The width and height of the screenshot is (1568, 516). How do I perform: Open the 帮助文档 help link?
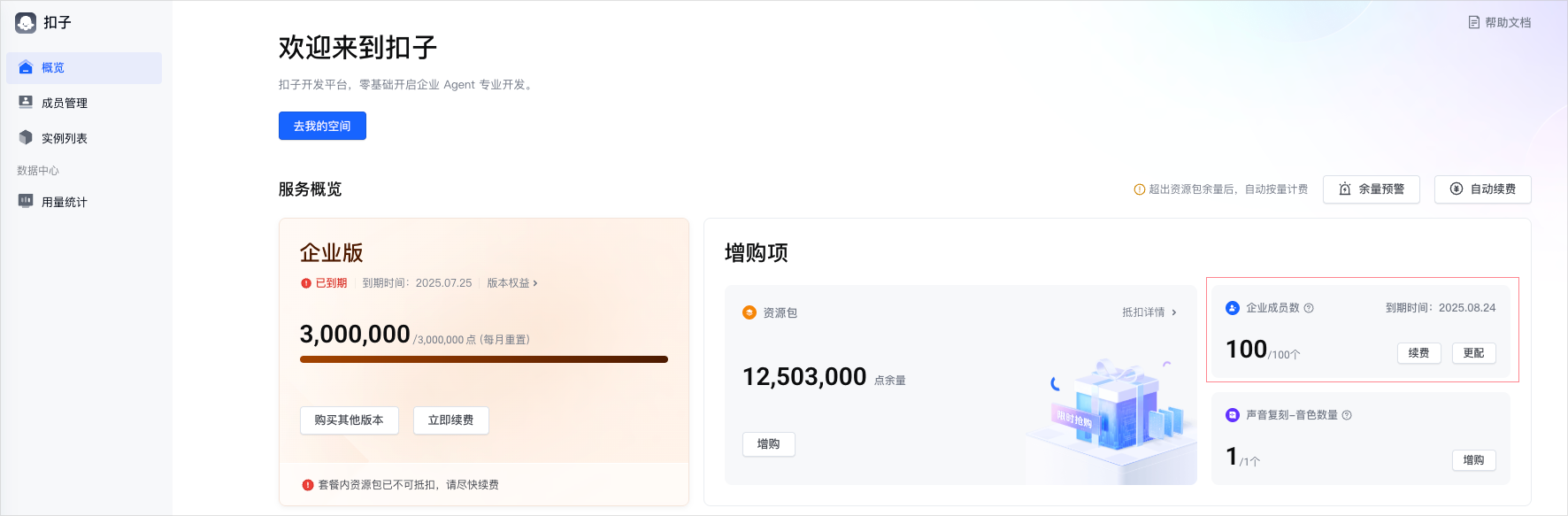click(1499, 22)
